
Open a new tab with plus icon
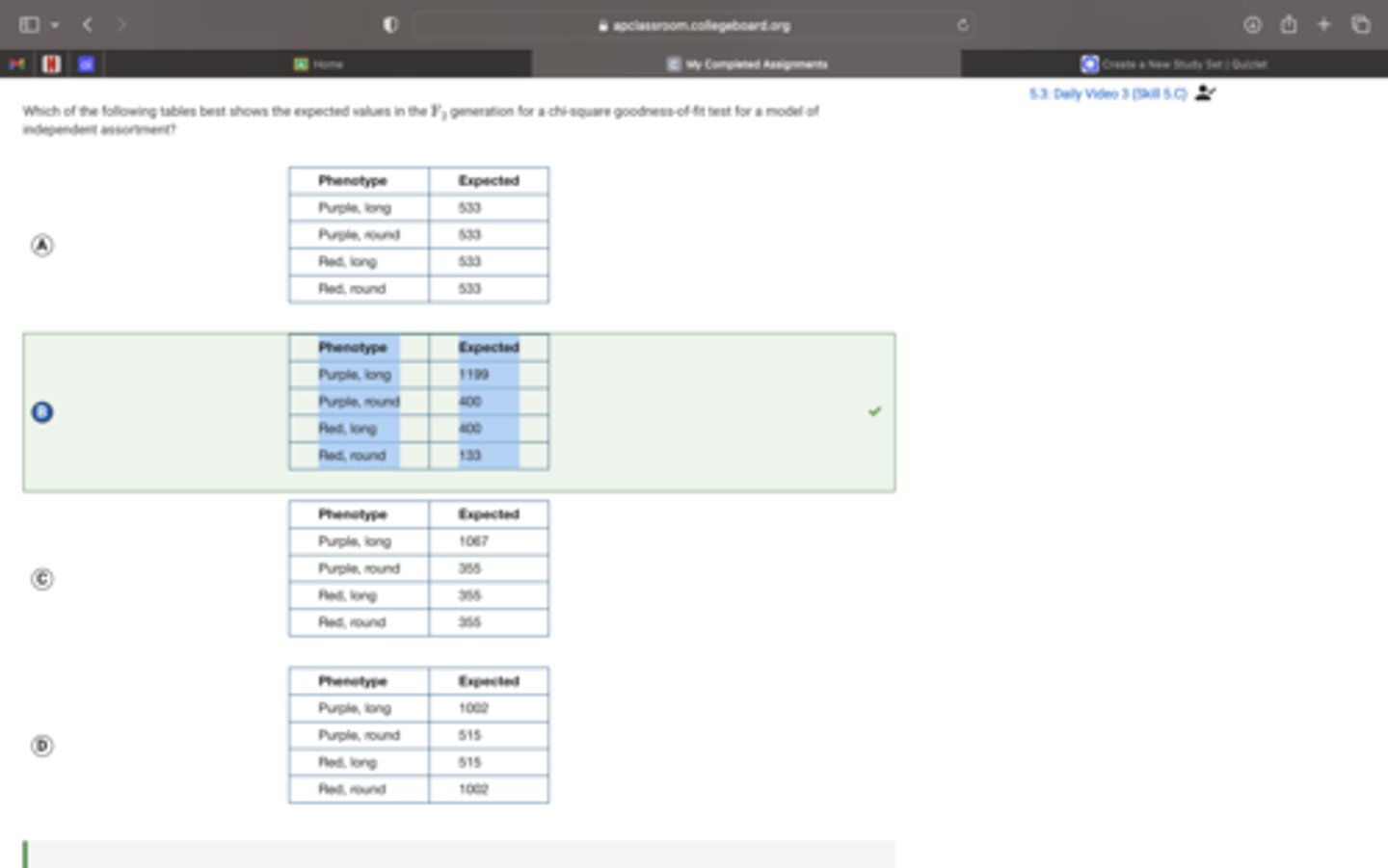(1324, 25)
